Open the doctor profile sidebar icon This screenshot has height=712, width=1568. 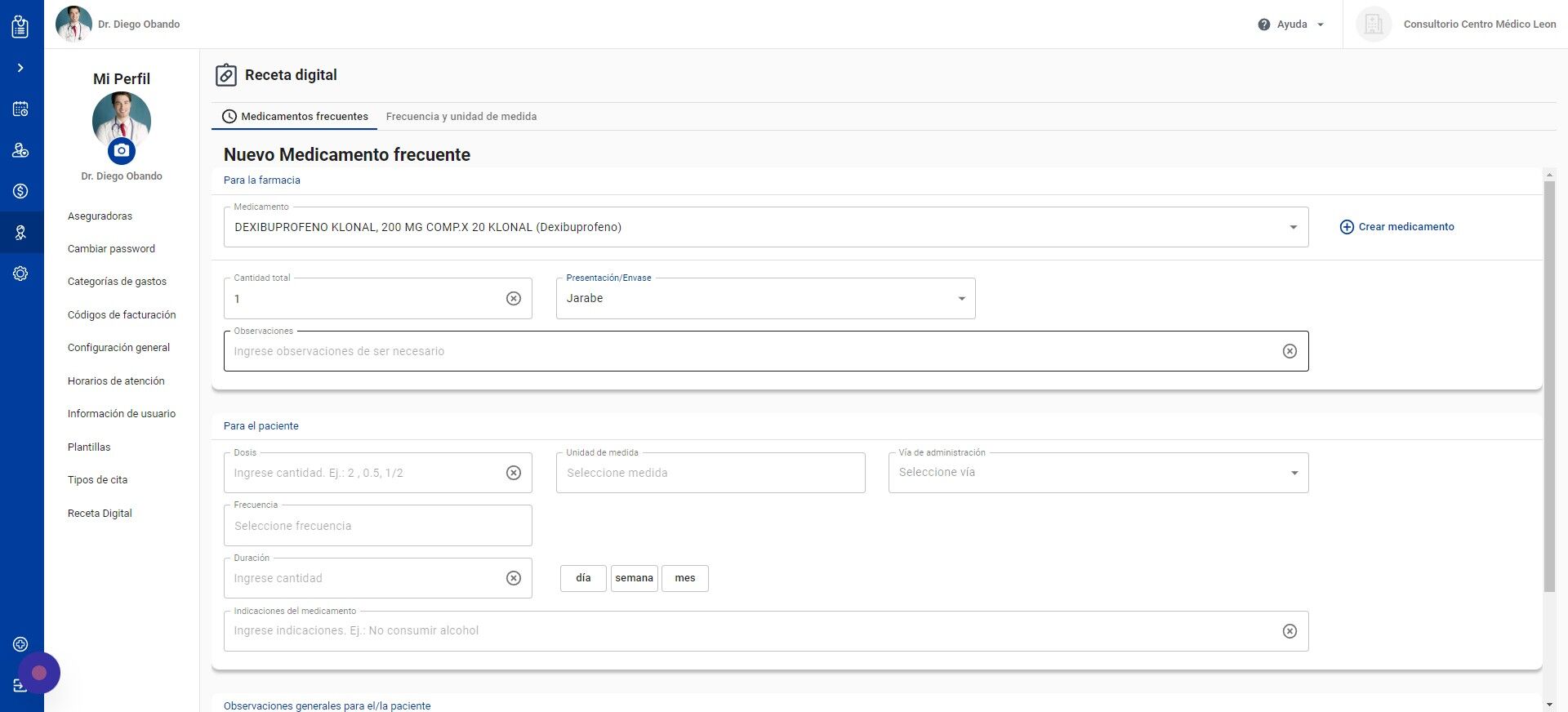point(20,233)
